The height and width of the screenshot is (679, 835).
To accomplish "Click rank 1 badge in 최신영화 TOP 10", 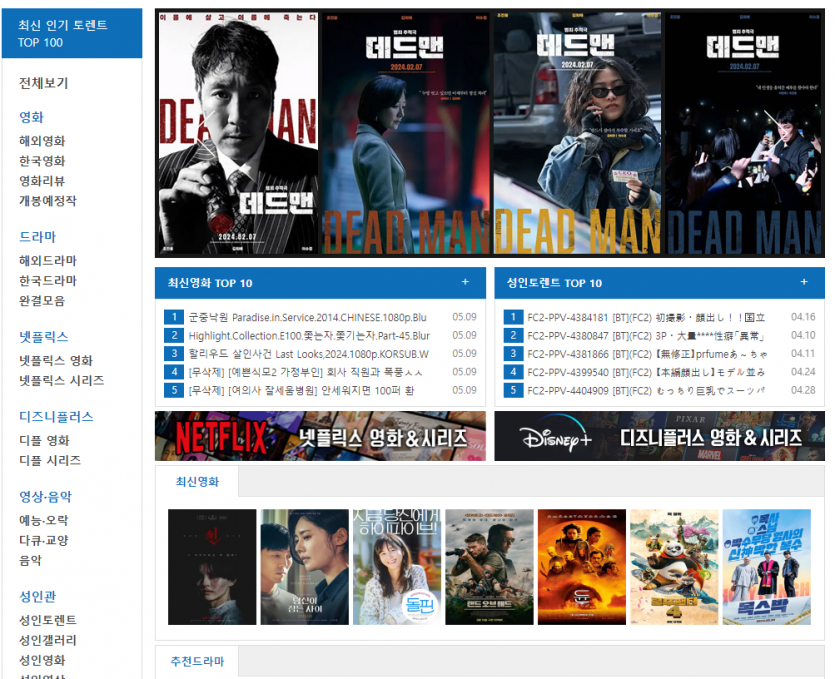I will (173, 317).
